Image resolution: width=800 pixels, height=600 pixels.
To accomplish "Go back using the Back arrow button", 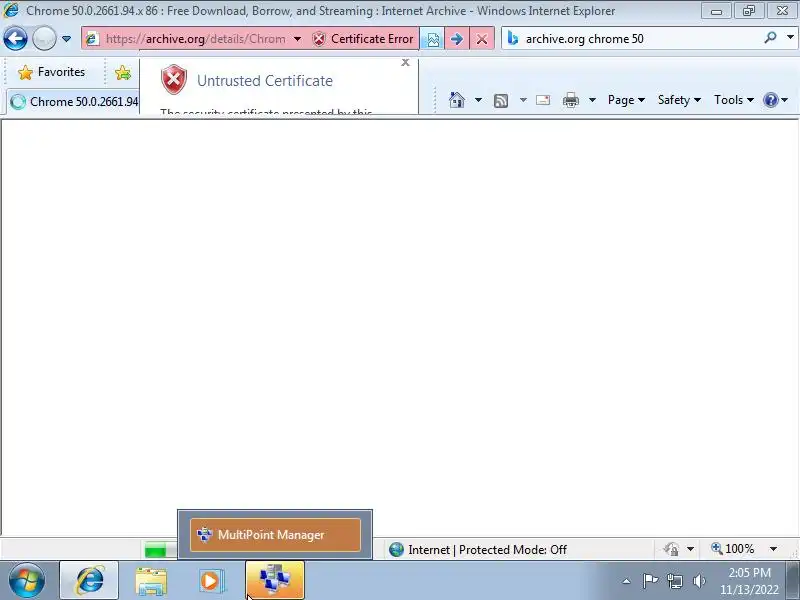I will (16, 39).
